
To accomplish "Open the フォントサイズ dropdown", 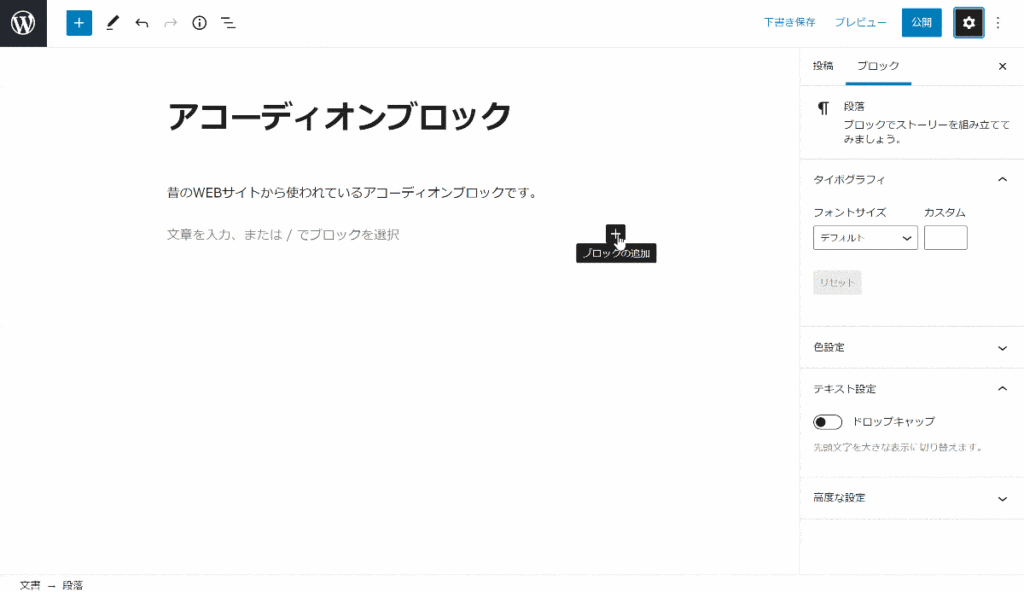I will (864, 237).
